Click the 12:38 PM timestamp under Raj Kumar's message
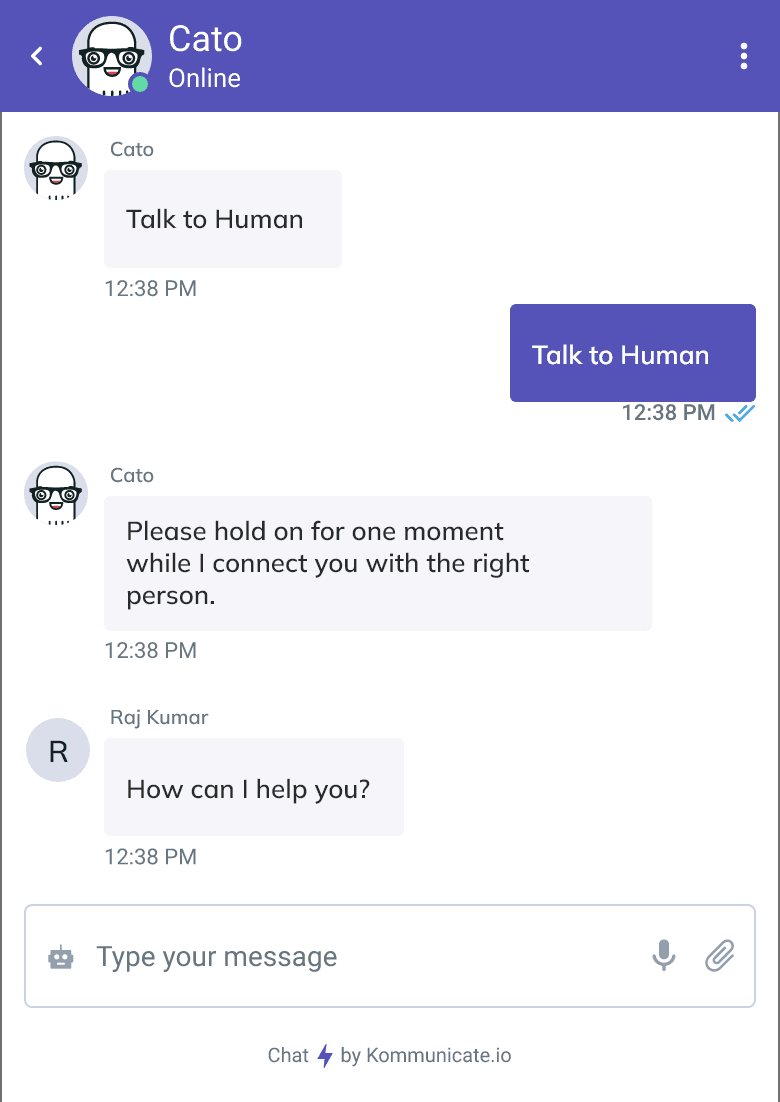780x1102 pixels. (x=150, y=857)
